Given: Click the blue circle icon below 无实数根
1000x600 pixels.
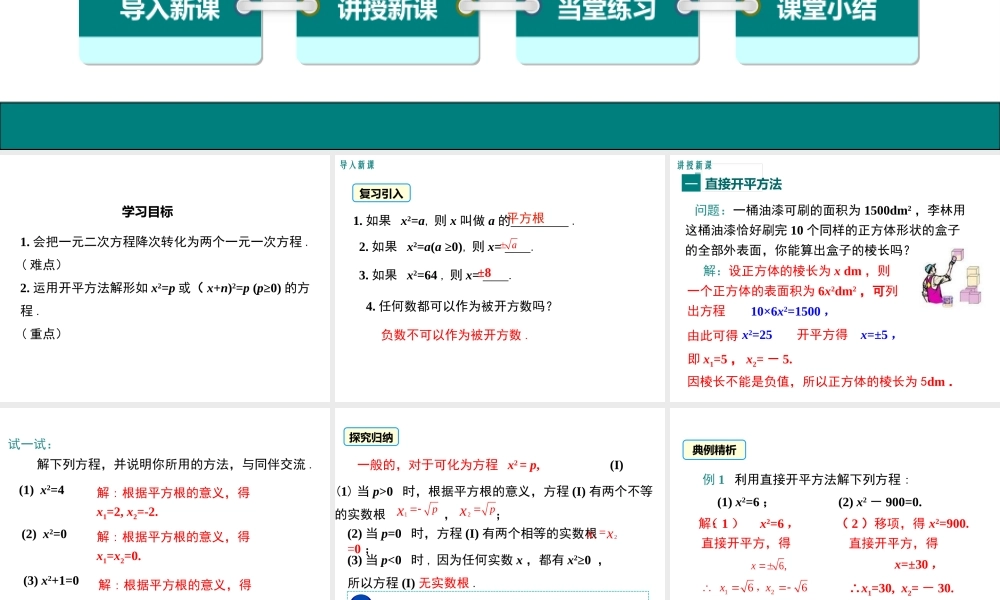Looking at the screenshot, I should (361, 598).
